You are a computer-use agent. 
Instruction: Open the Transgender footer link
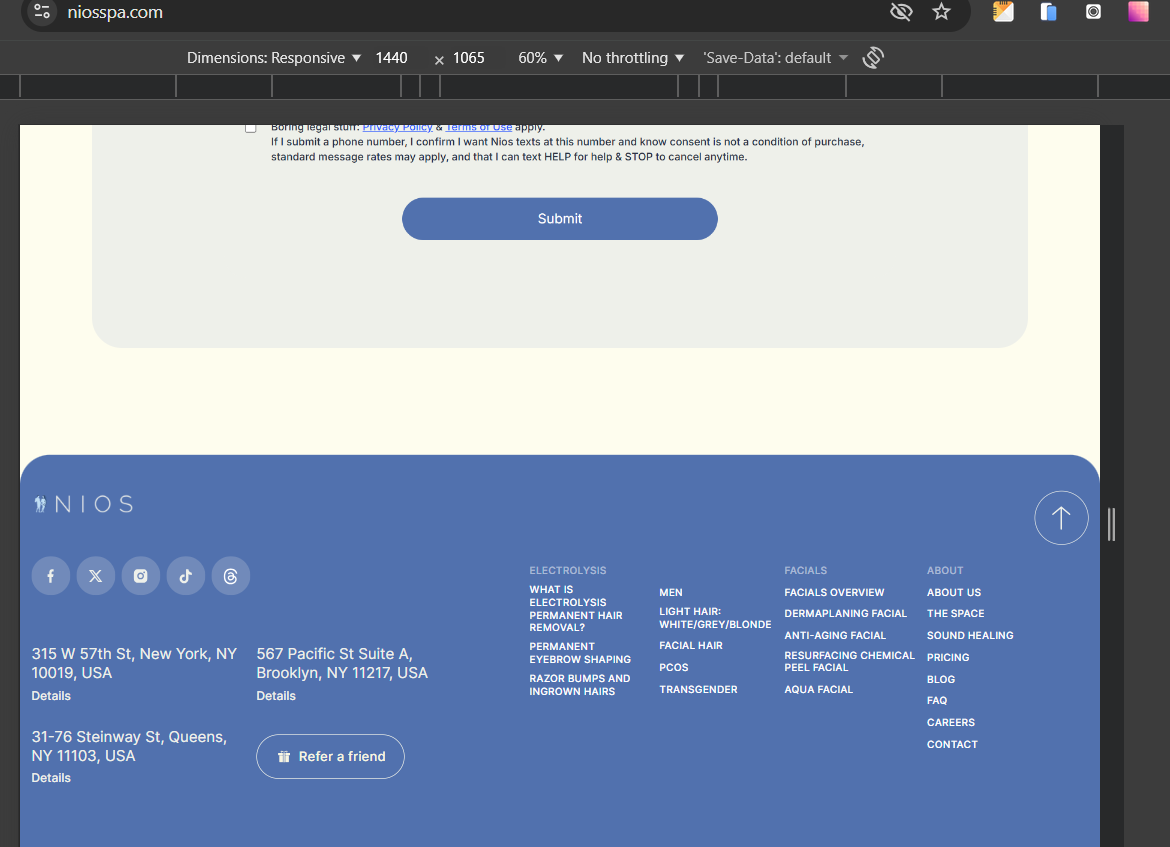click(698, 690)
